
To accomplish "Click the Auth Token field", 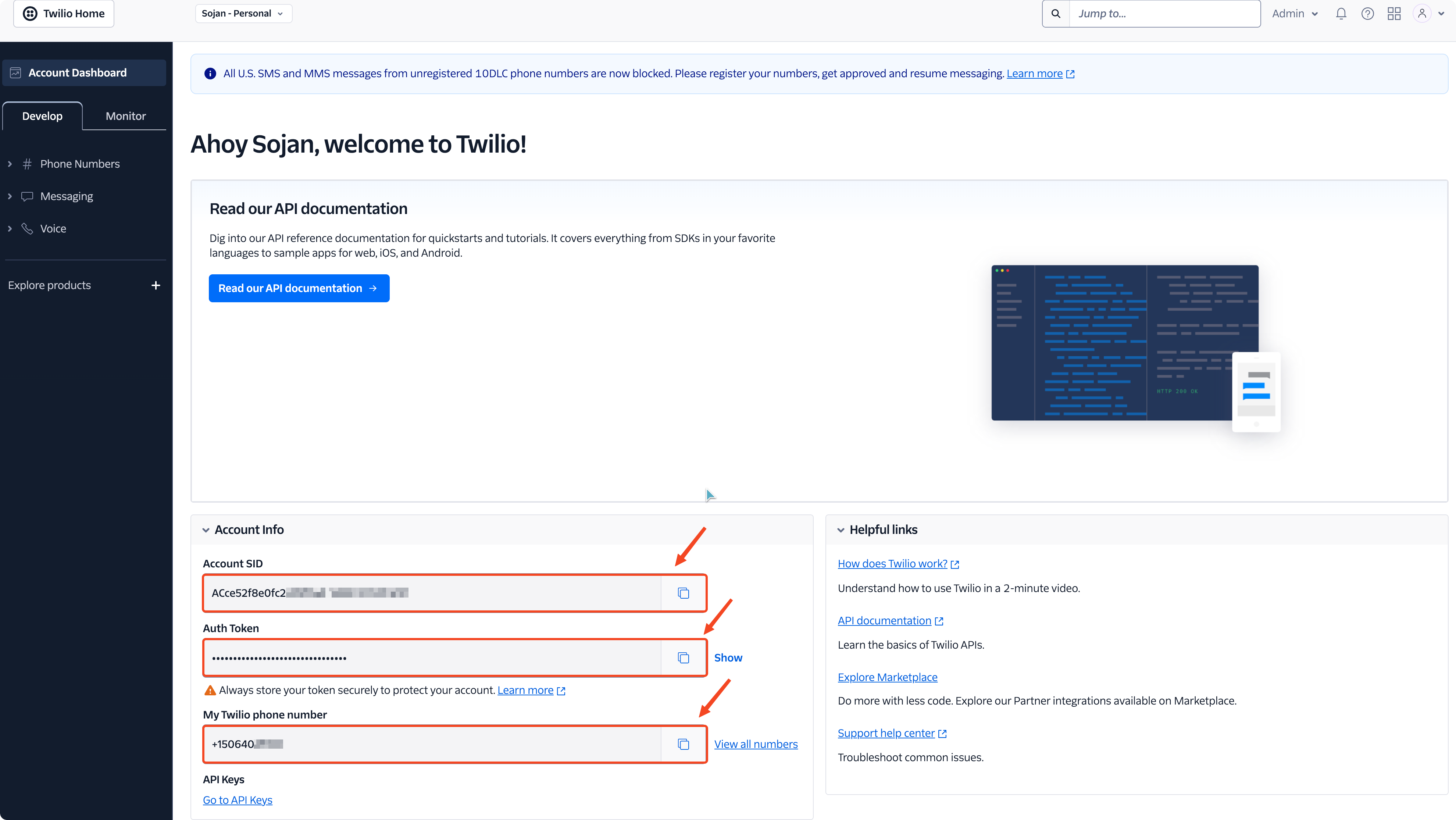I will click(x=432, y=658).
